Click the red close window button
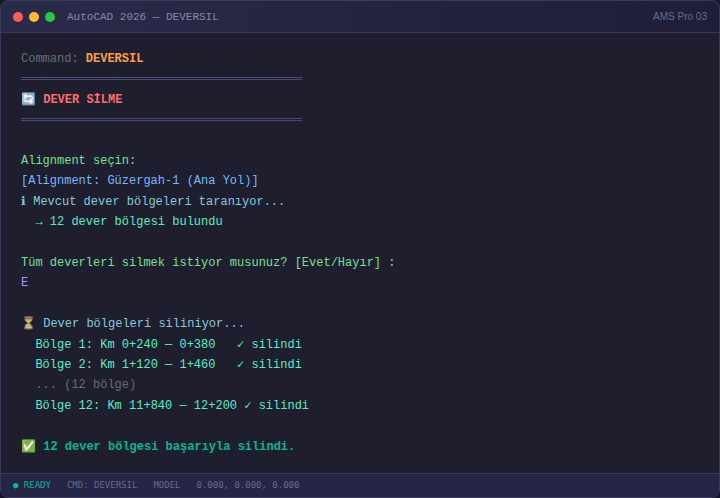The image size is (720, 498). coord(18,17)
